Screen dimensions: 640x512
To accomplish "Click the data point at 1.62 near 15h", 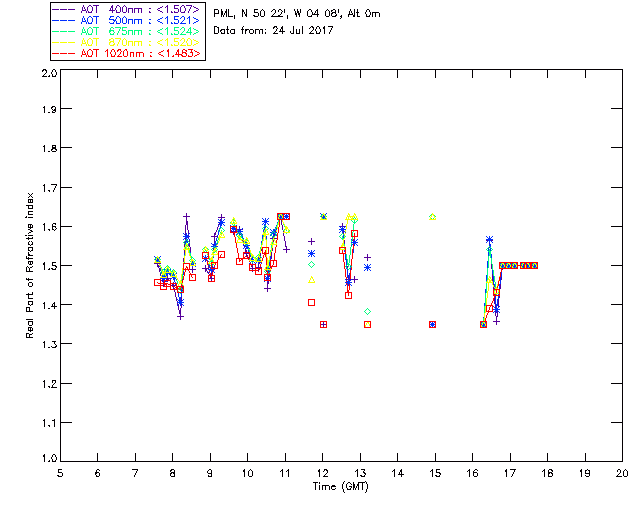I will [x=433, y=217].
